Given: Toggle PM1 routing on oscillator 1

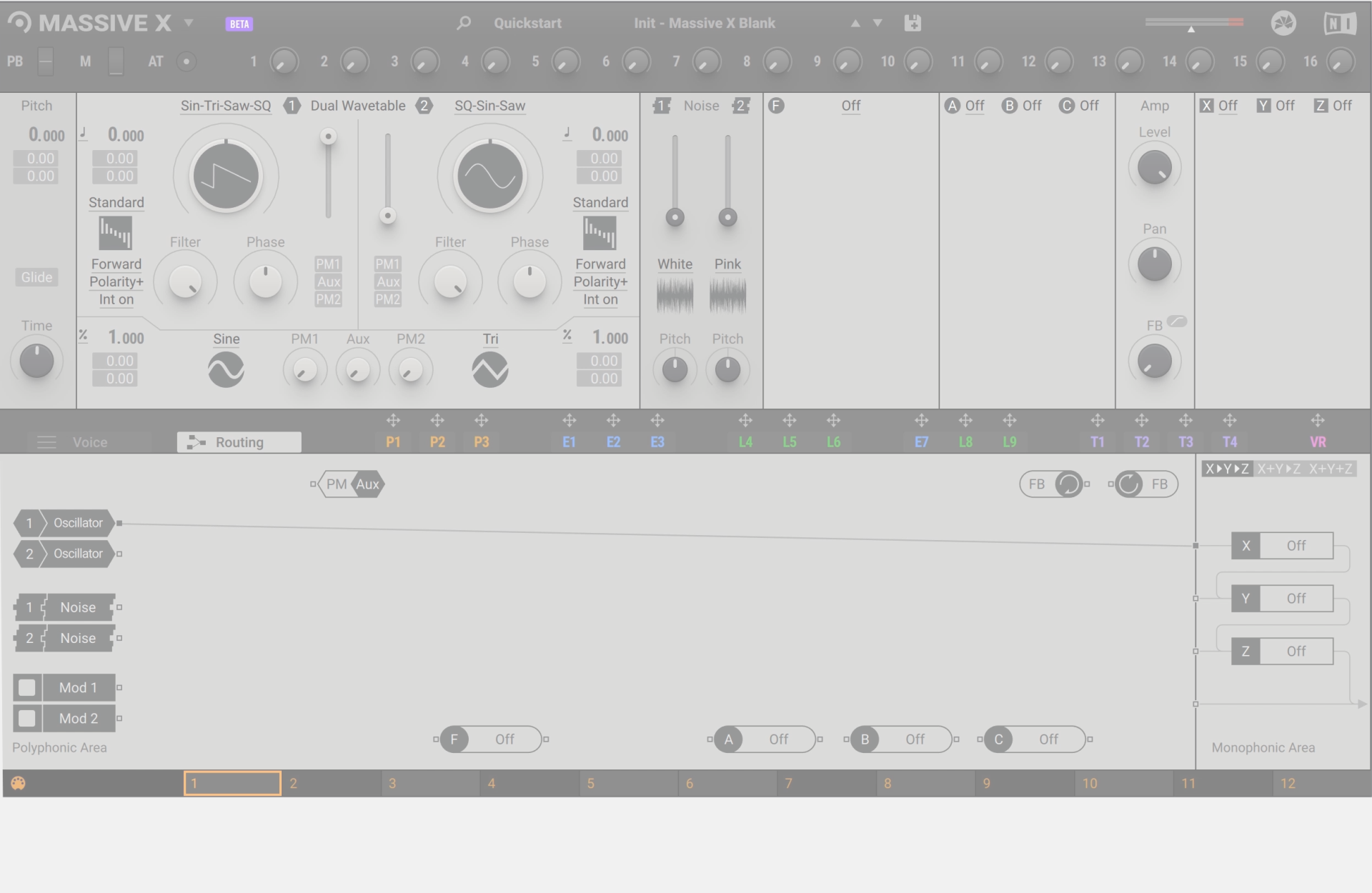Looking at the screenshot, I should tap(328, 264).
